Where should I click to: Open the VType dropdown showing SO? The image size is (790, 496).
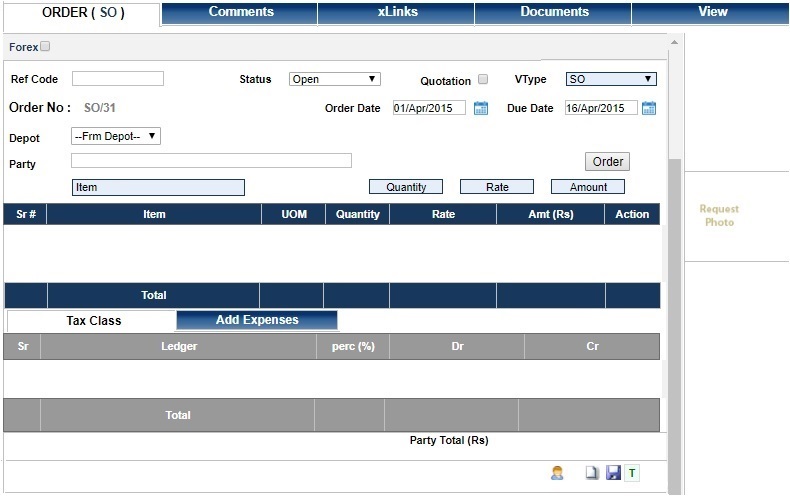click(x=611, y=79)
